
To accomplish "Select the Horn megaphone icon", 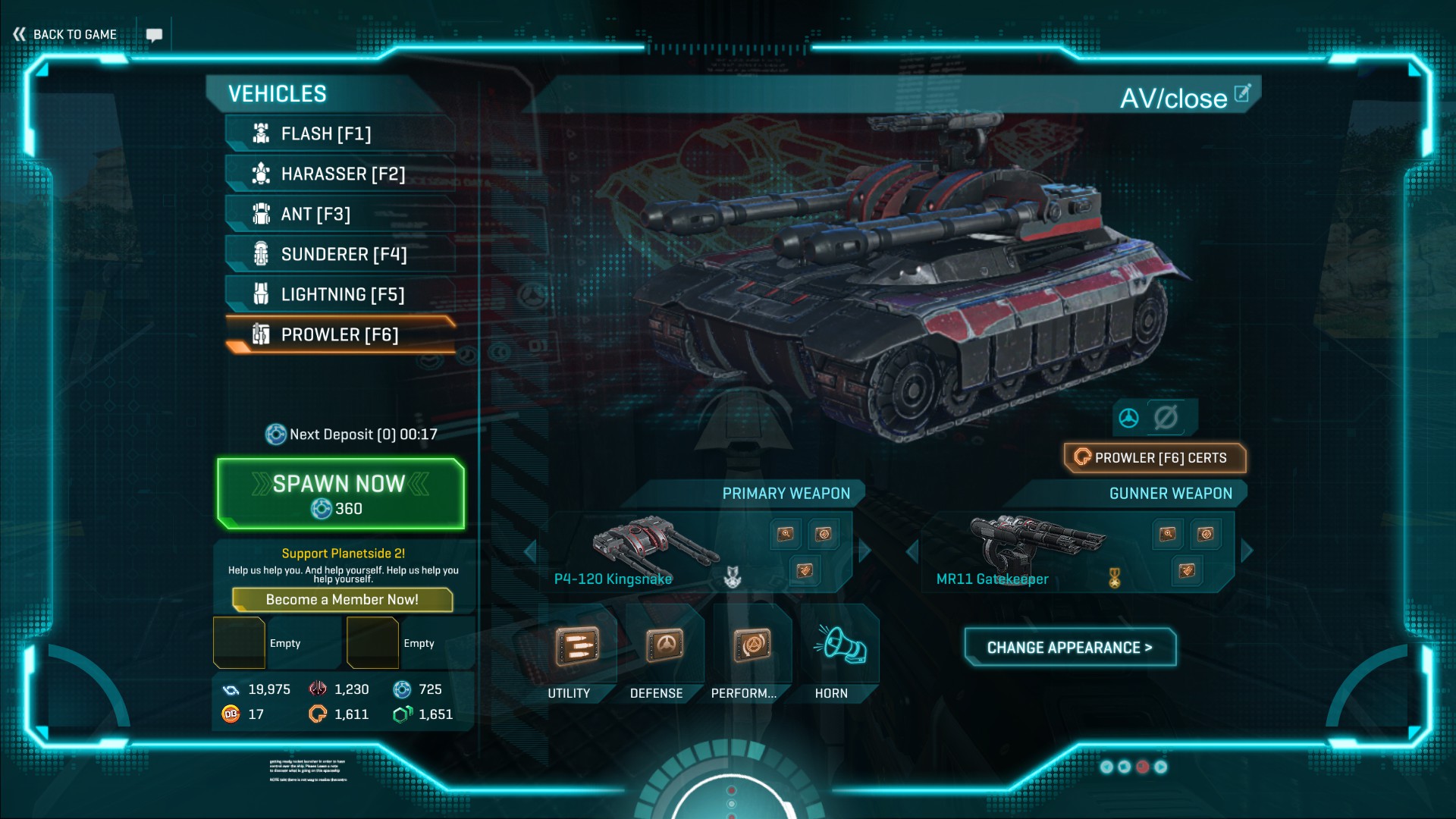I will pyautogui.click(x=840, y=645).
